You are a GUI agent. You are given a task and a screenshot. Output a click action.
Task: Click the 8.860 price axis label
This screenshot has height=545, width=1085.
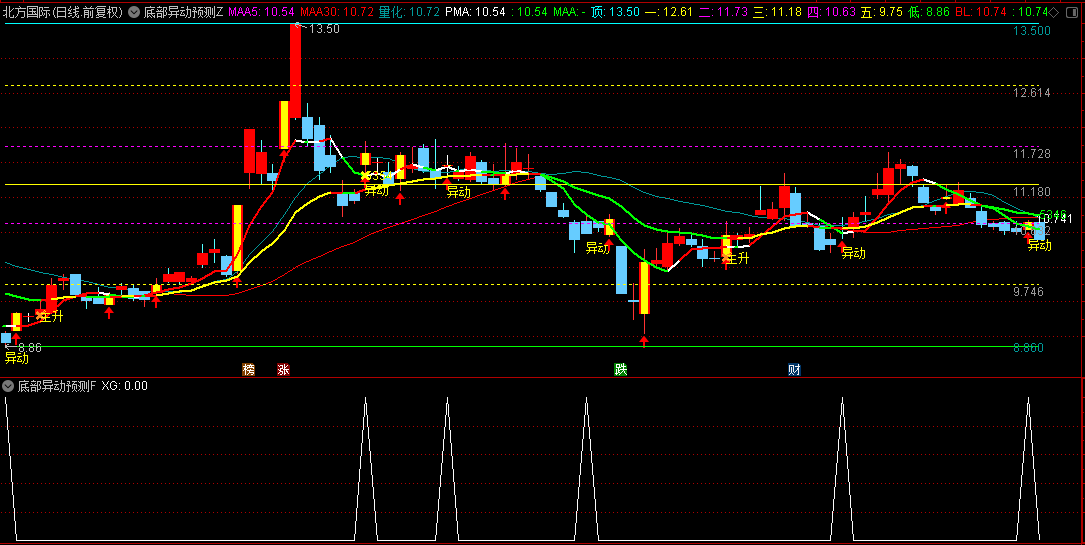[x=1028, y=348]
